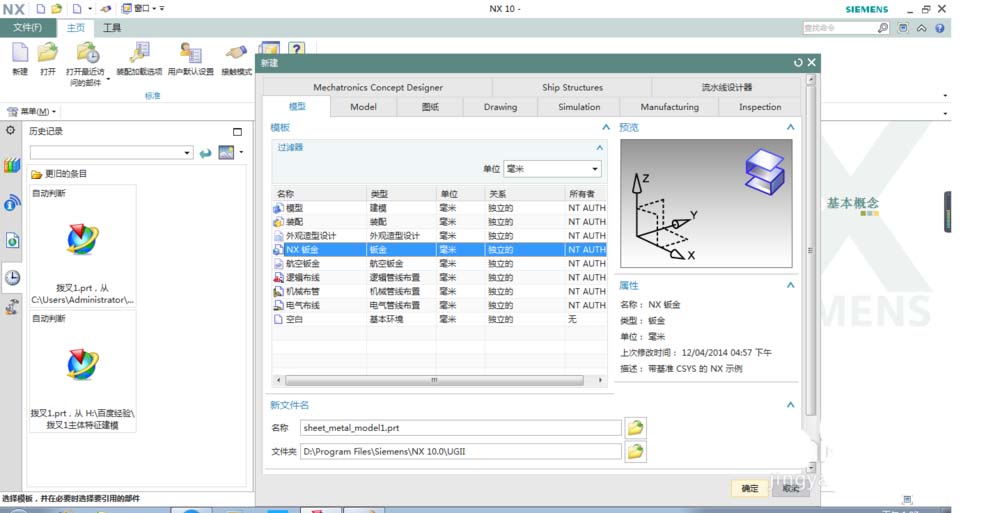Select 外观造型设计 template row
The height and width of the screenshot is (513, 1000).
click(439, 236)
